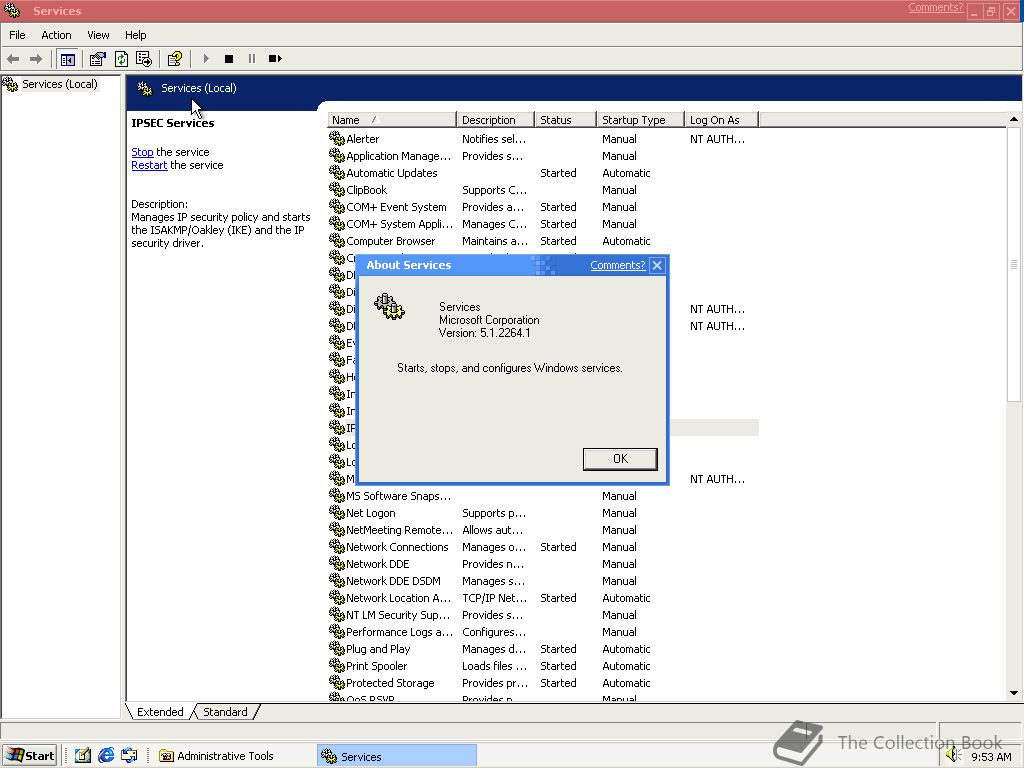Launch Internet Explorer from quick launch
Screen dimensions: 1024x768
(x=106, y=756)
